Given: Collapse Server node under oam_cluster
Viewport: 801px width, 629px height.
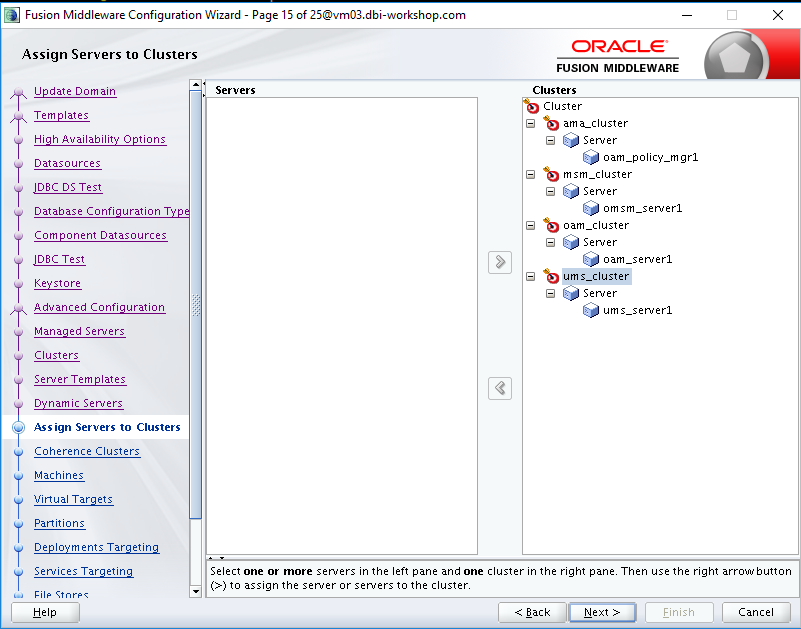Looking at the screenshot, I should (550, 242).
